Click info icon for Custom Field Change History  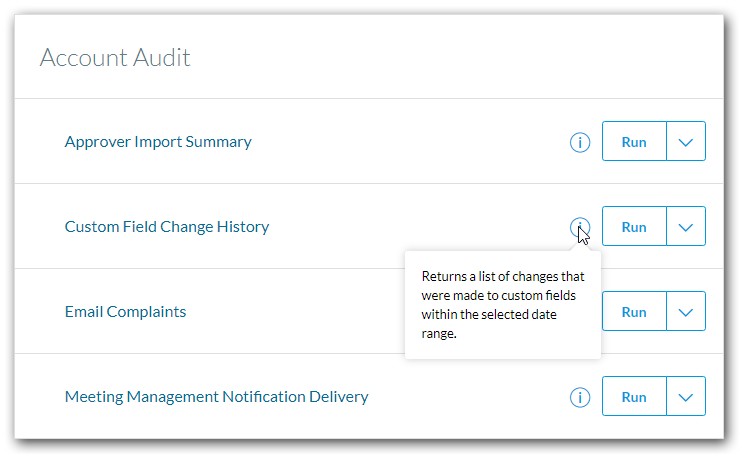coord(580,227)
